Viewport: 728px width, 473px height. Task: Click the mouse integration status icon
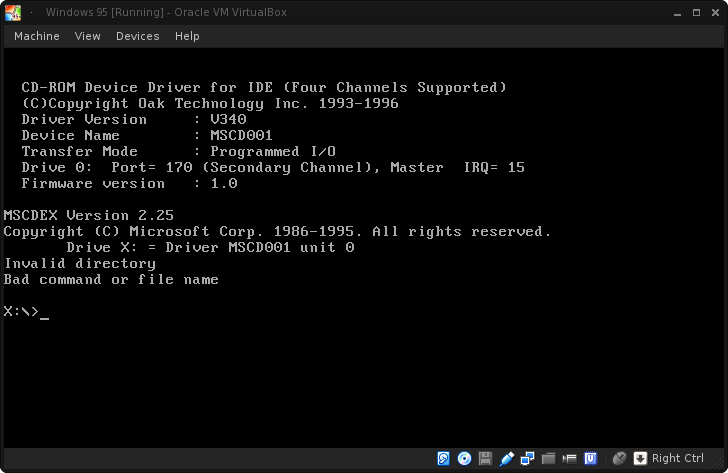point(619,459)
